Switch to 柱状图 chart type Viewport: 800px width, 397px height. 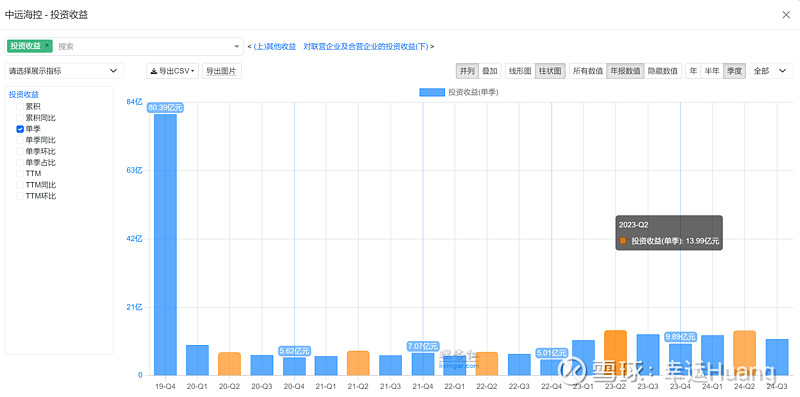[x=550, y=71]
